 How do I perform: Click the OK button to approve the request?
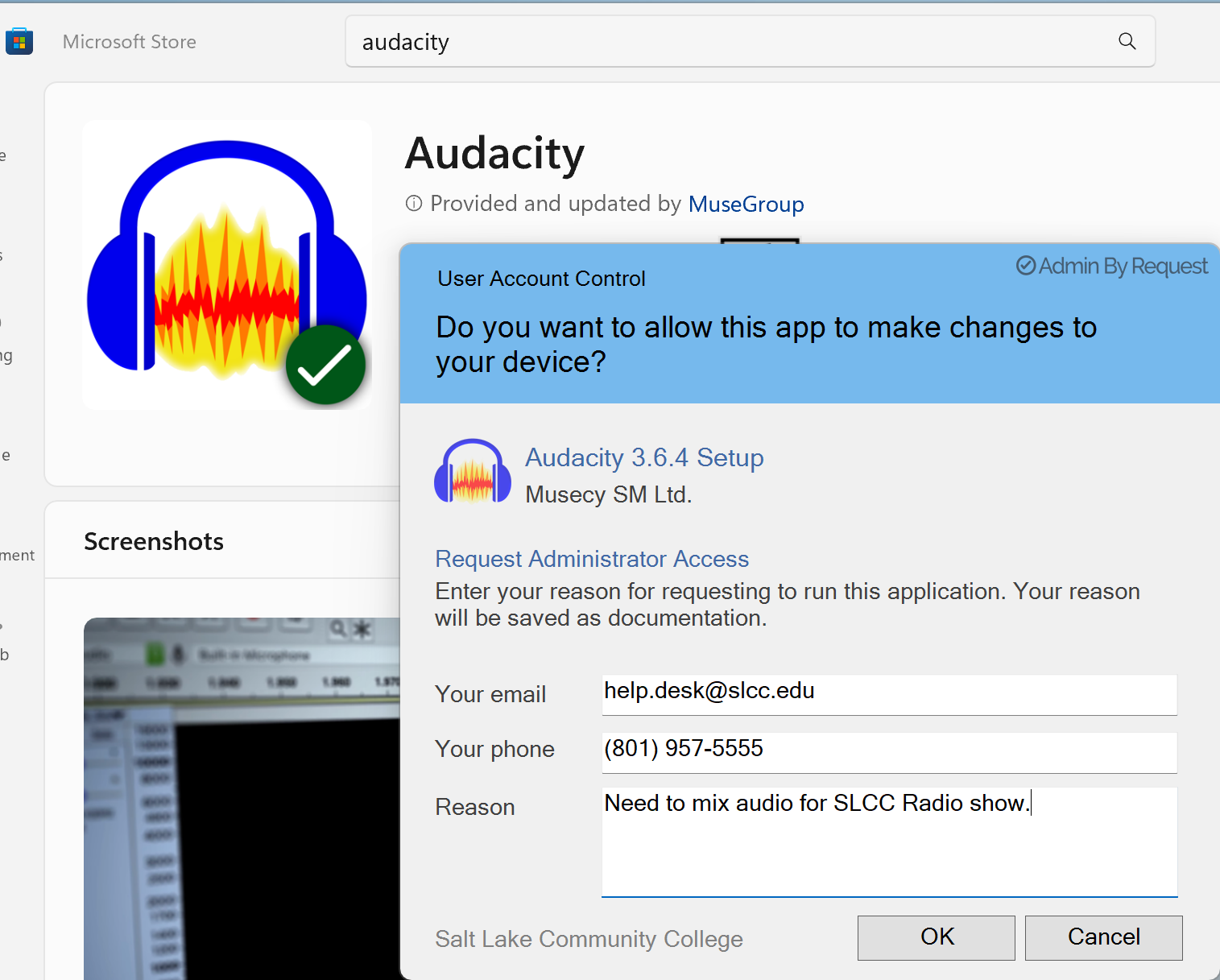pyautogui.click(x=935, y=937)
